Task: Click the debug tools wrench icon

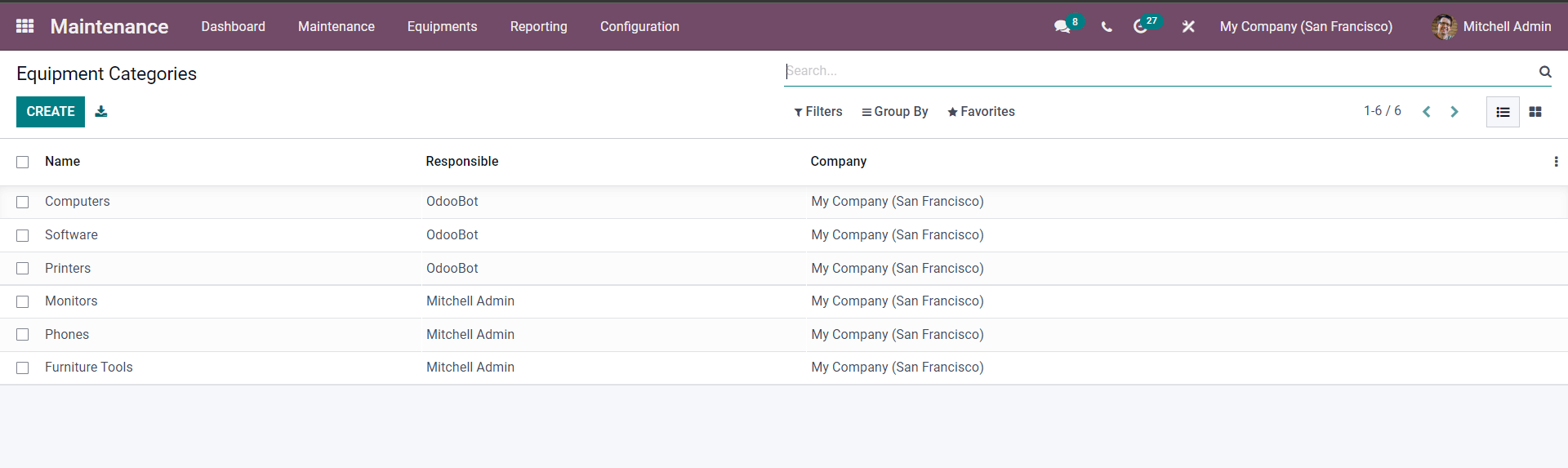Action: [x=1188, y=27]
